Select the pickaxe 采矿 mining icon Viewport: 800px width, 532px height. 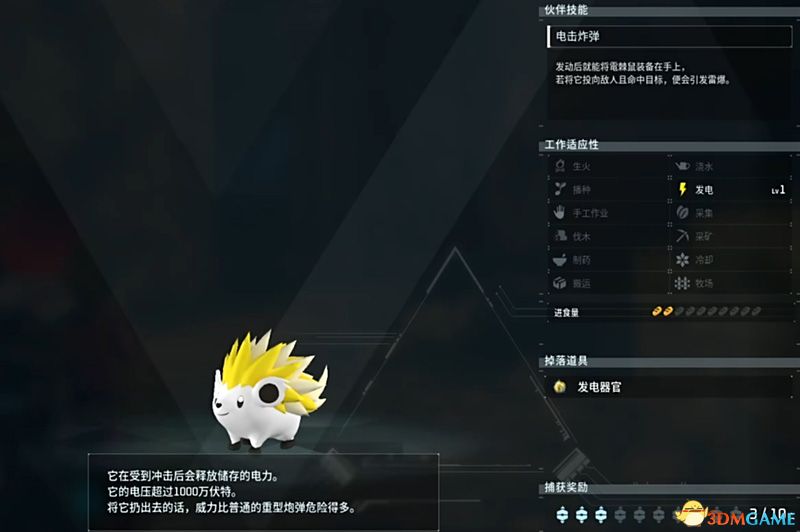(x=683, y=236)
